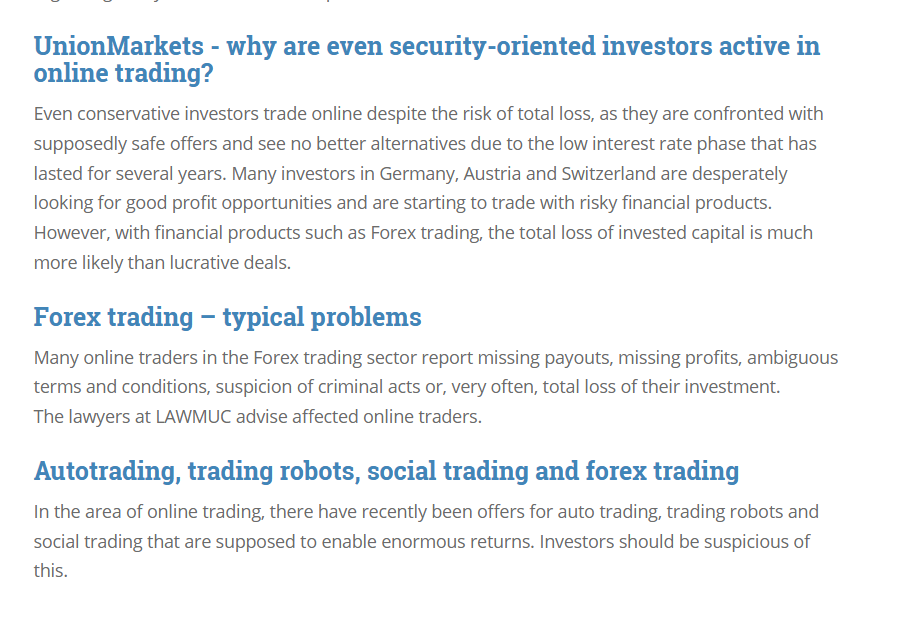Click the word "Austria" in the paragraph
Screen dimensions: 905x625
494,173
